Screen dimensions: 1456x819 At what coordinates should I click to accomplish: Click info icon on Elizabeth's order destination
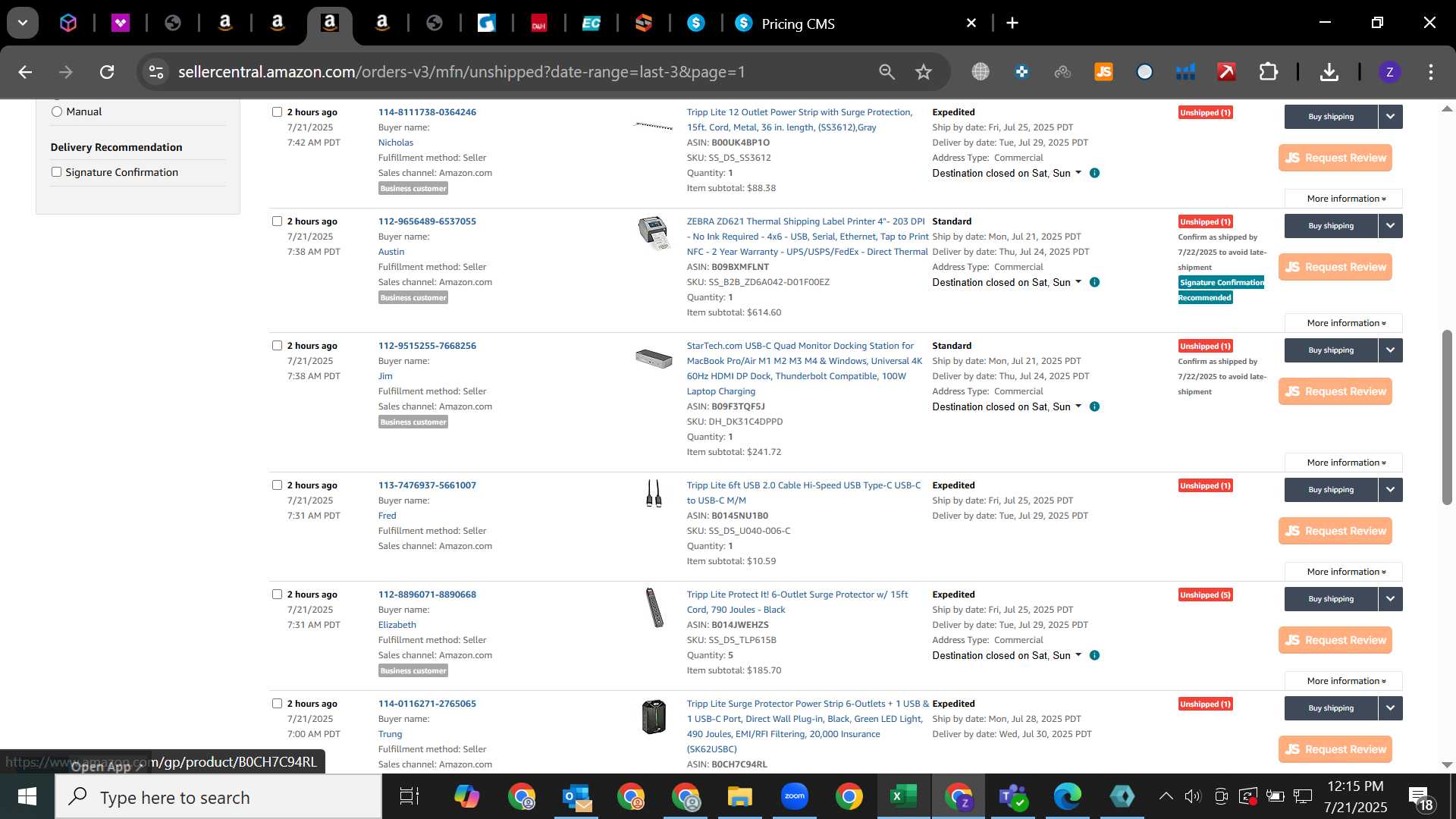click(x=1094, y=655)
